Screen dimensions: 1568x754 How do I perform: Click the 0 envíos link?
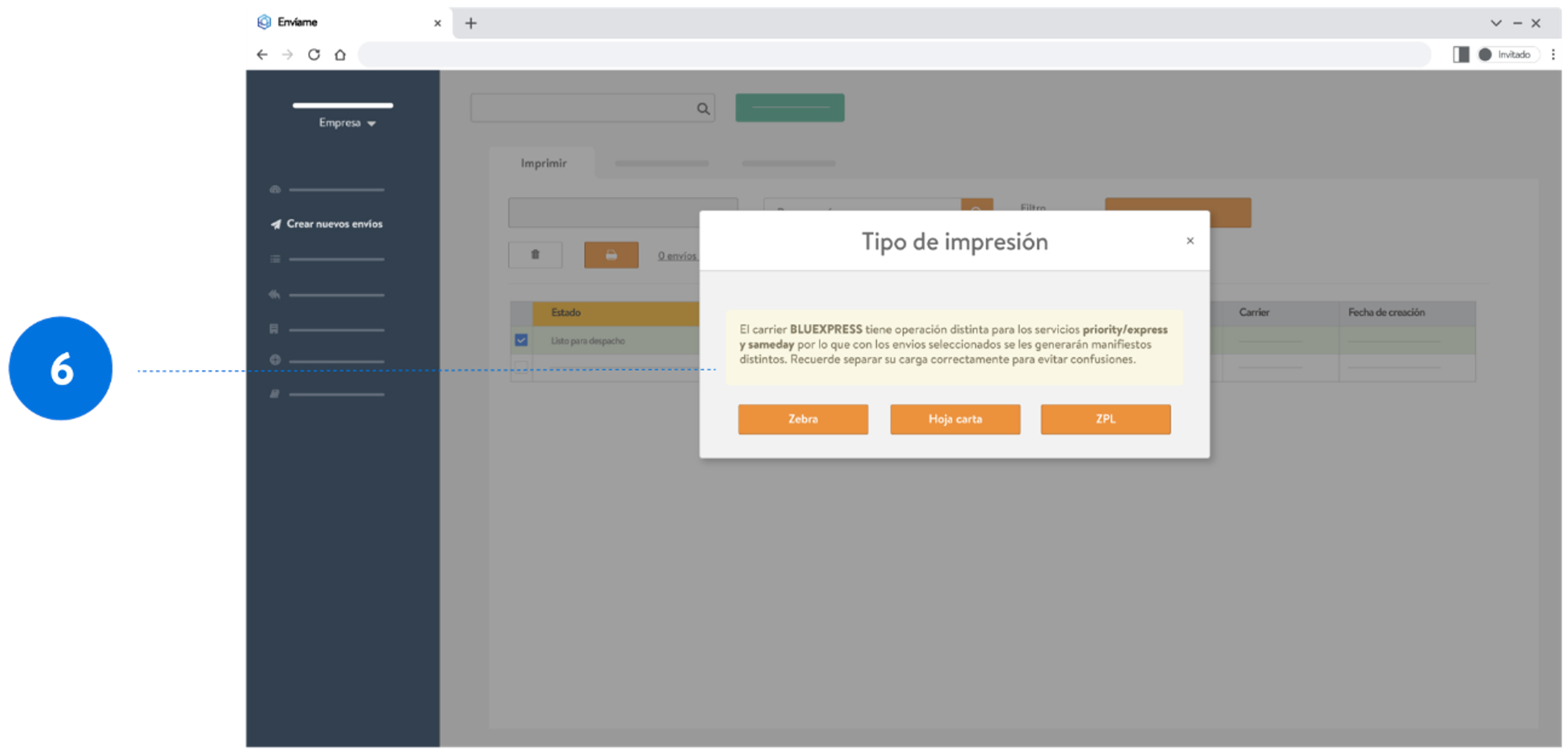677,256
